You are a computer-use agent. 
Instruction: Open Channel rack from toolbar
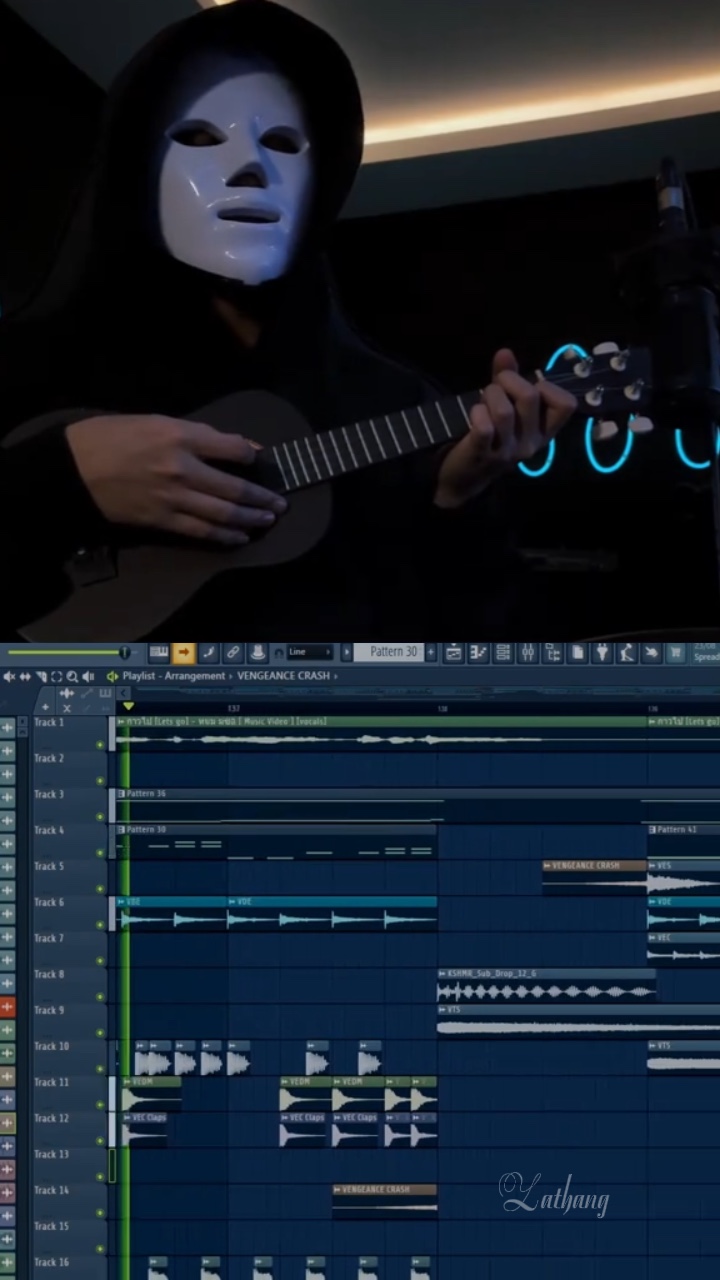click(502, 653)
